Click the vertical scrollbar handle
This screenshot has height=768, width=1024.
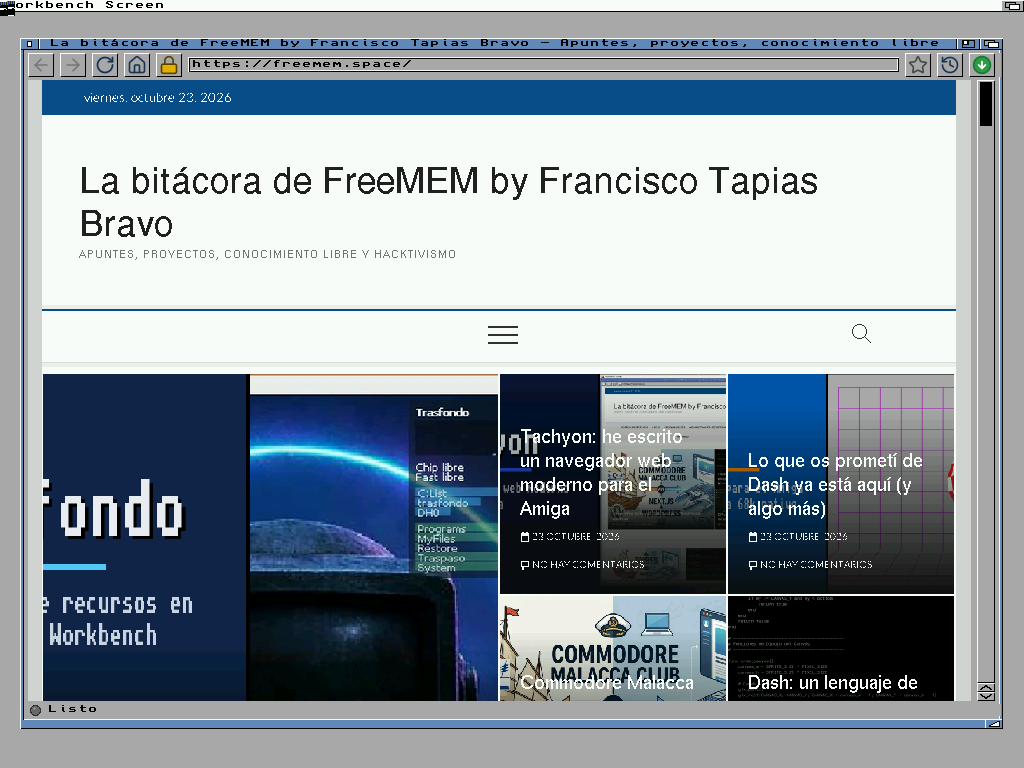985,103
